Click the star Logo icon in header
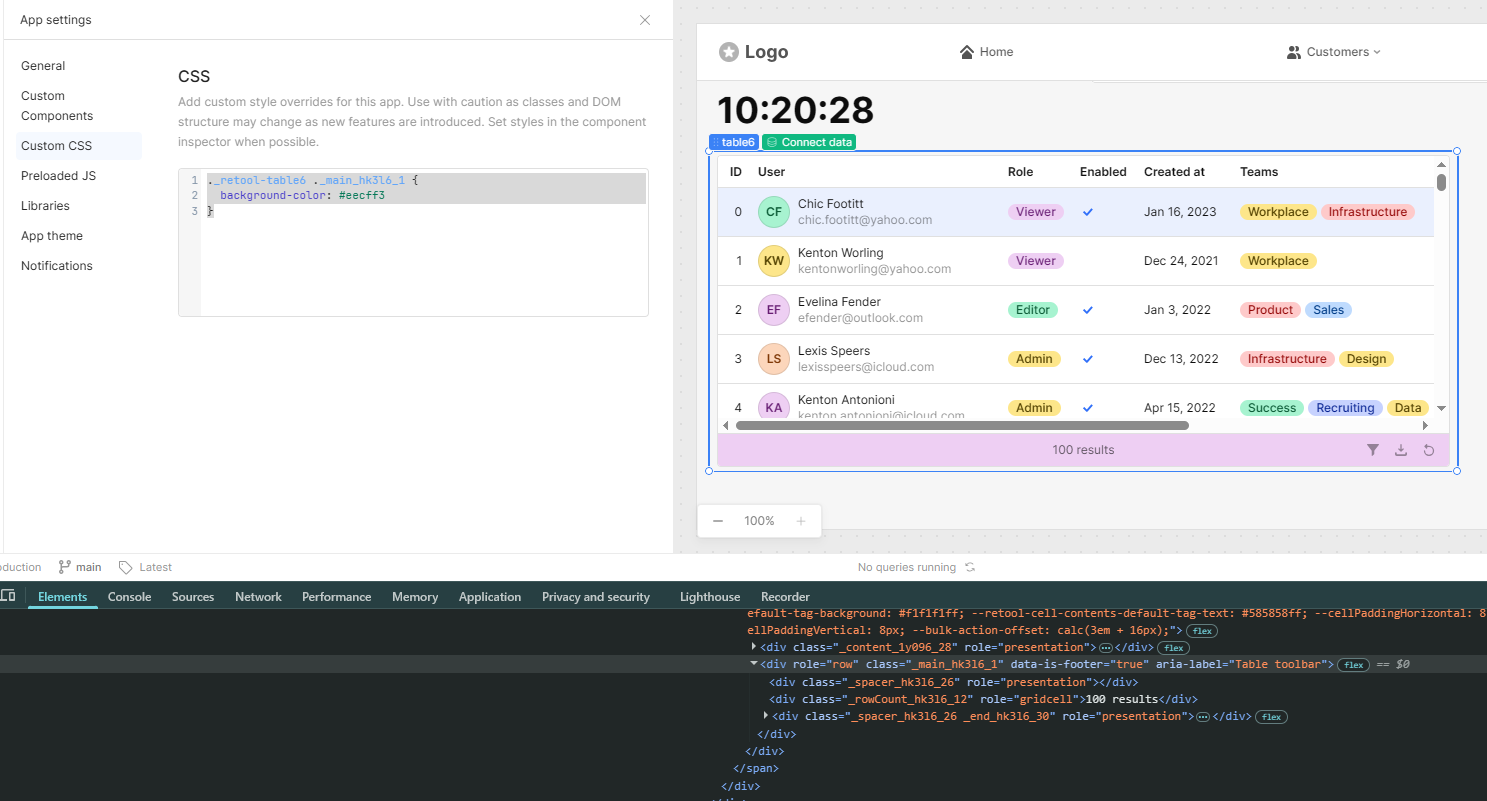The height and width of the screenshot is (801, 1487). (x=729, y=52)
